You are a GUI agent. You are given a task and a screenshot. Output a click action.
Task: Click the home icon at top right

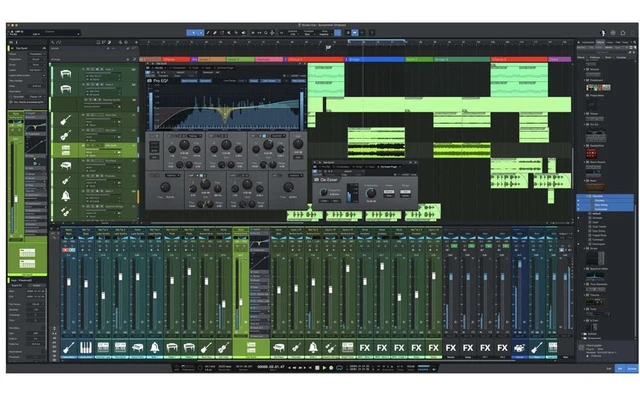[623, 33]
